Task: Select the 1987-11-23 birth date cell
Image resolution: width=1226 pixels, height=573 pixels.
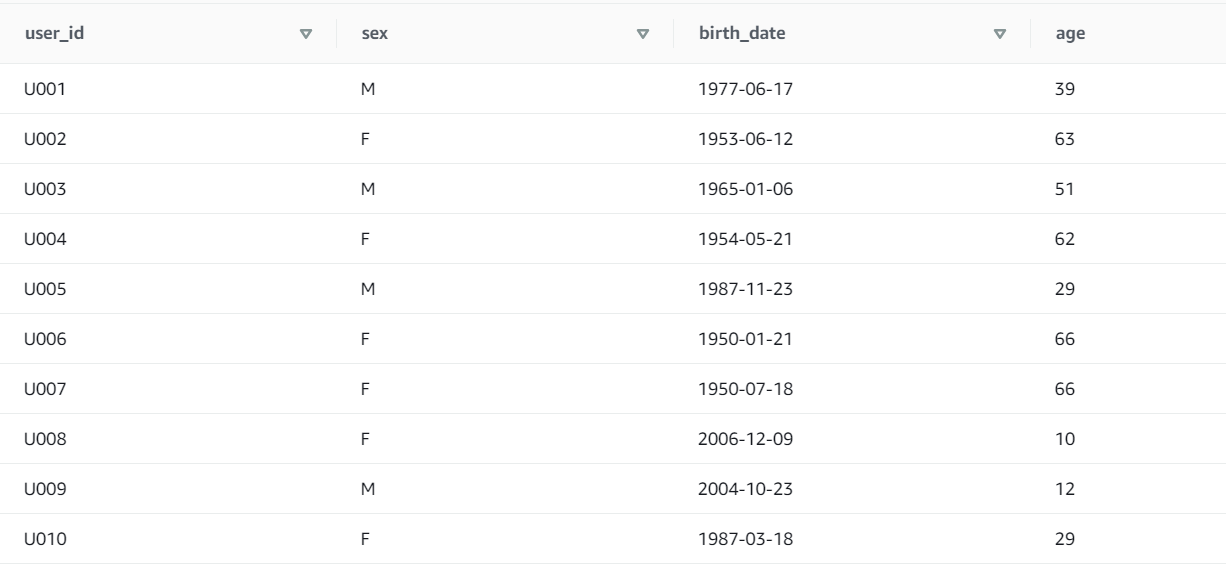Action: click(745, 289)
